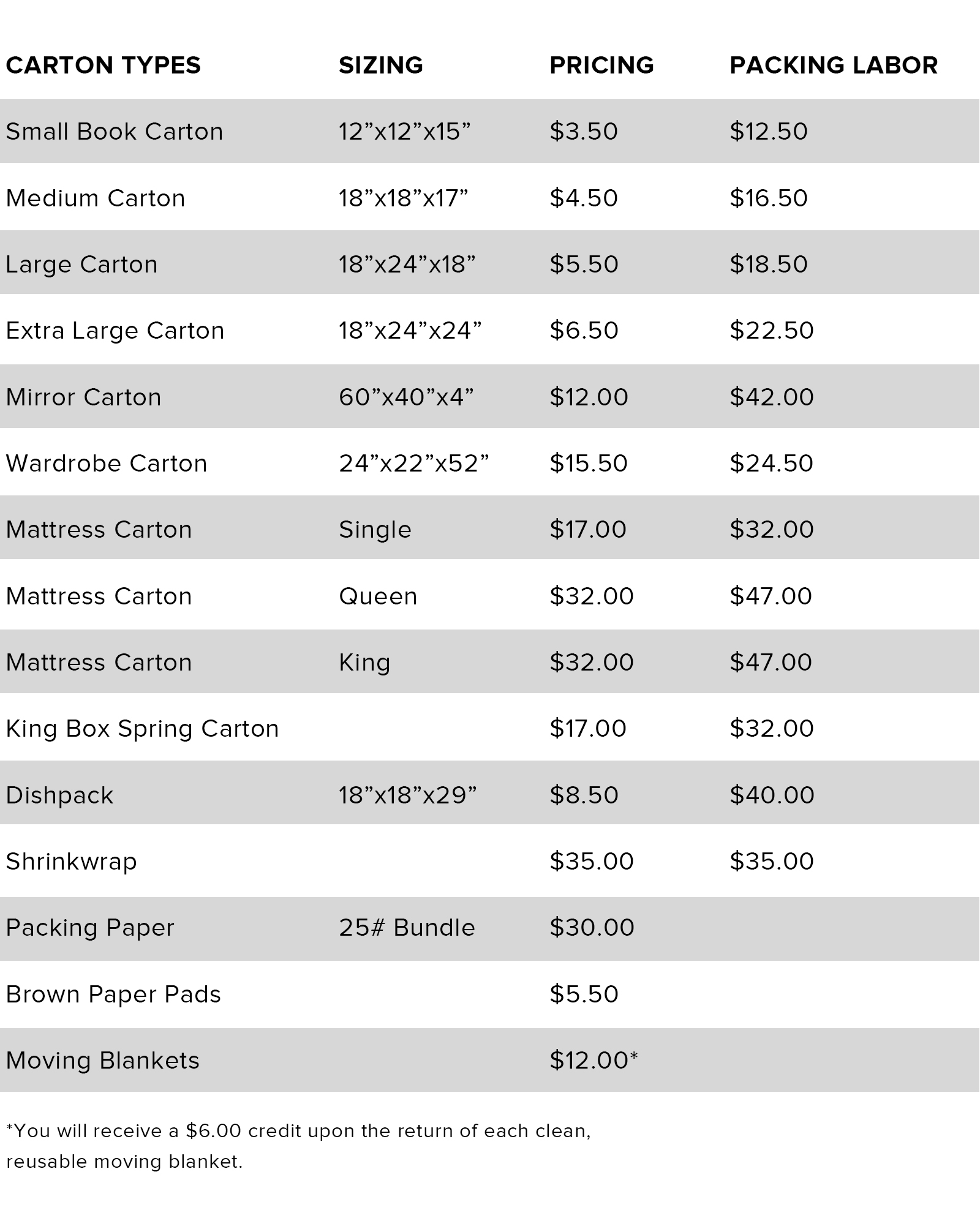
Task: Click Brown Paper Pads price $5.50
Action: [584, 994]
